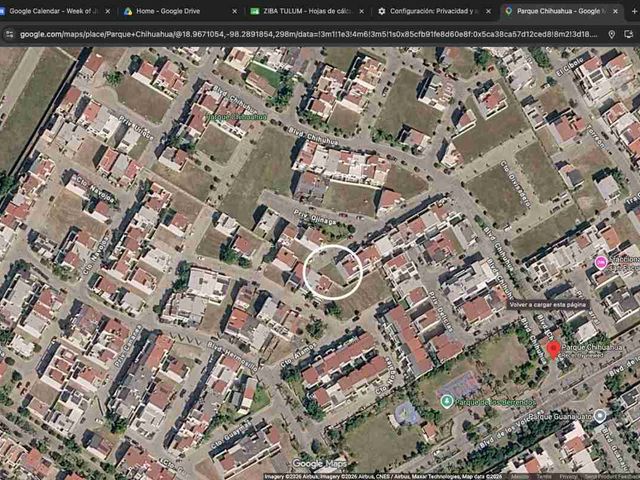Click the Google Maps logo watermark
Screen dimensions: 640x480
click(319, 463)
